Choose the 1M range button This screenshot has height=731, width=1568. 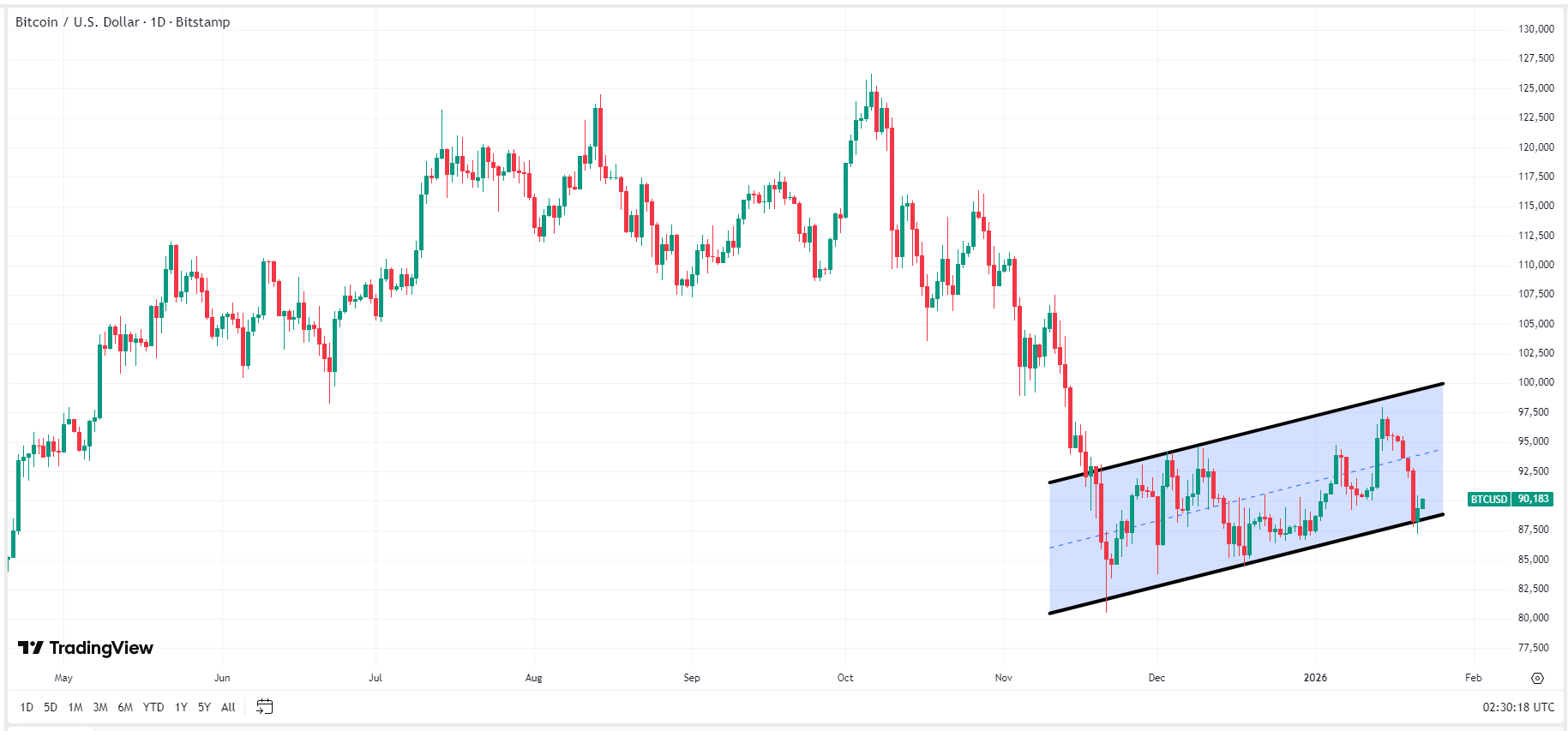(75, 707)
